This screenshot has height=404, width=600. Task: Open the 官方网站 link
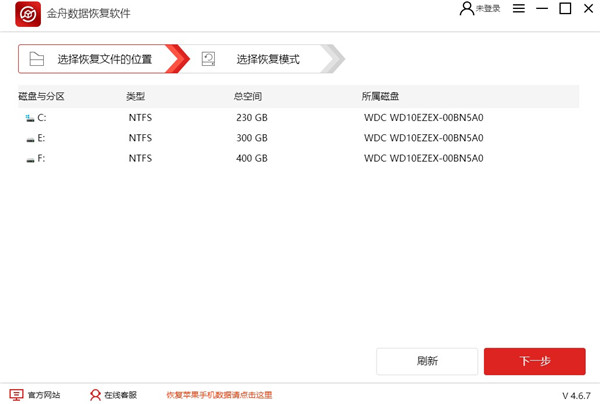point(43,395)
